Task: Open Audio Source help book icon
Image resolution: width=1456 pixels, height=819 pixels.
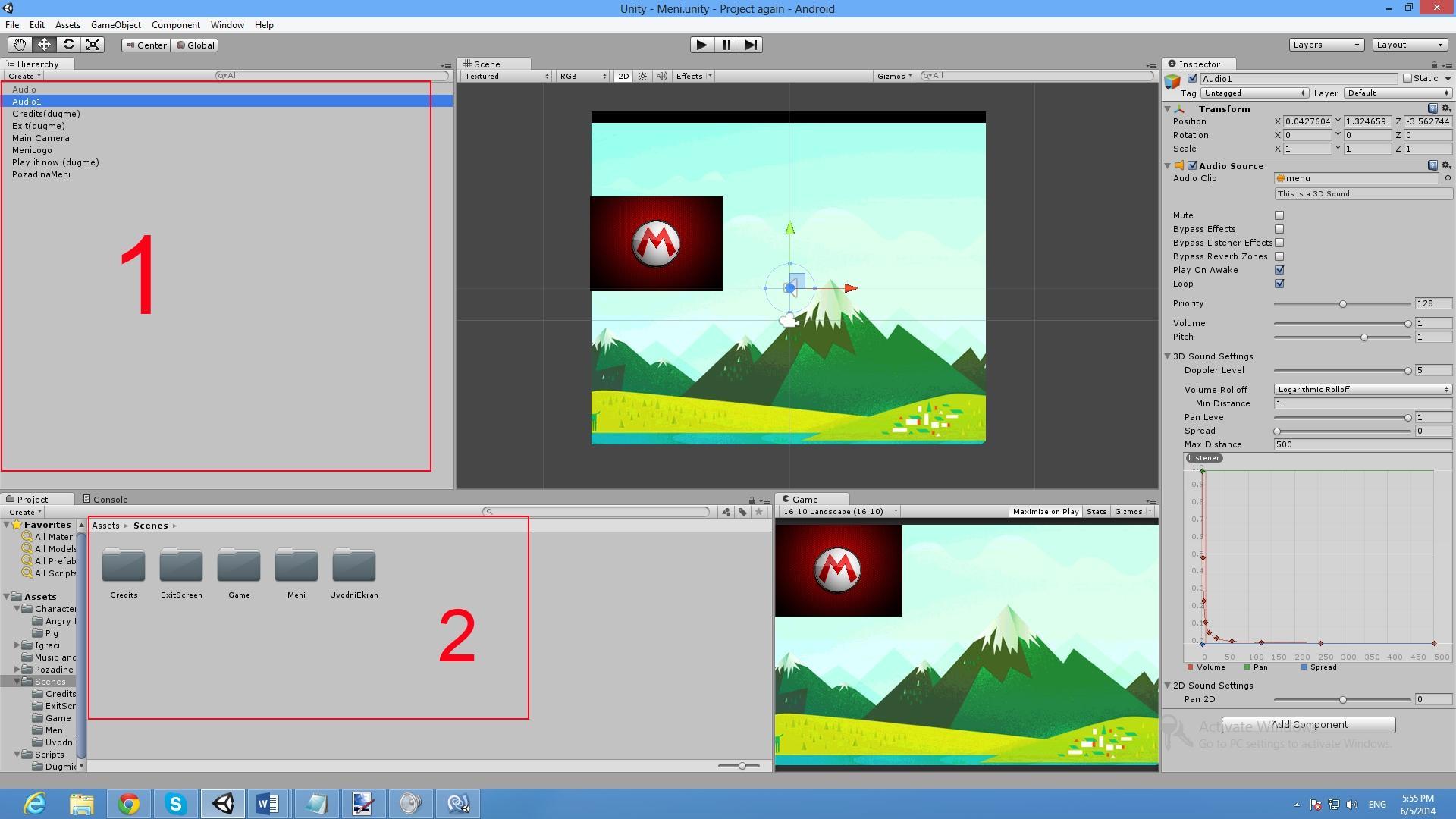Action: point(1432,165)
